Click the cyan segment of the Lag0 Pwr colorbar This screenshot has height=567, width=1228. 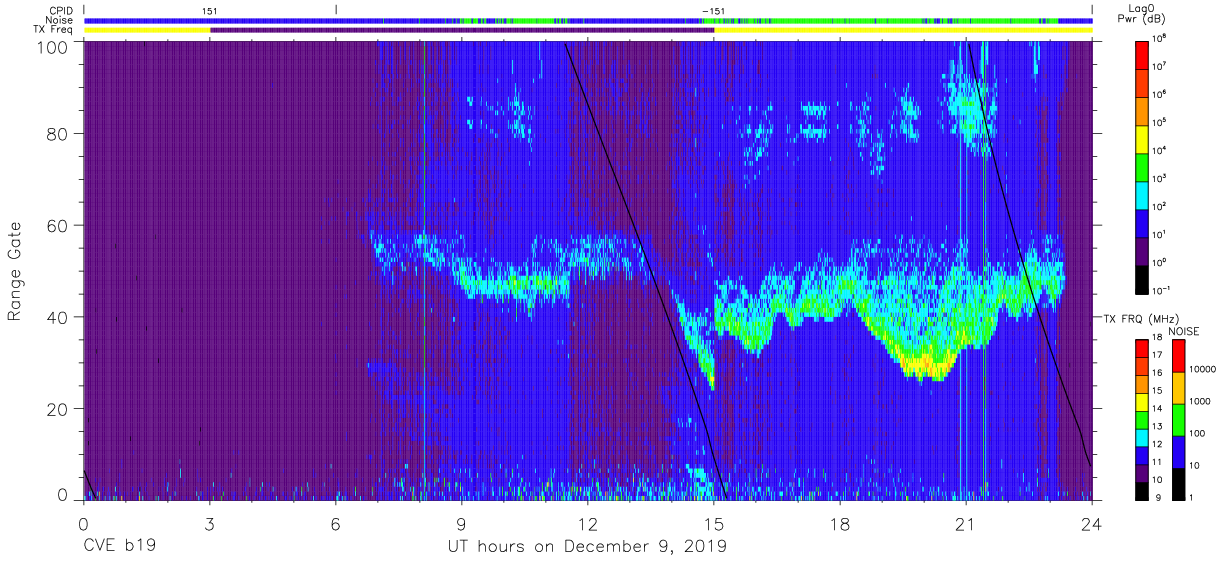[1142, 193]
